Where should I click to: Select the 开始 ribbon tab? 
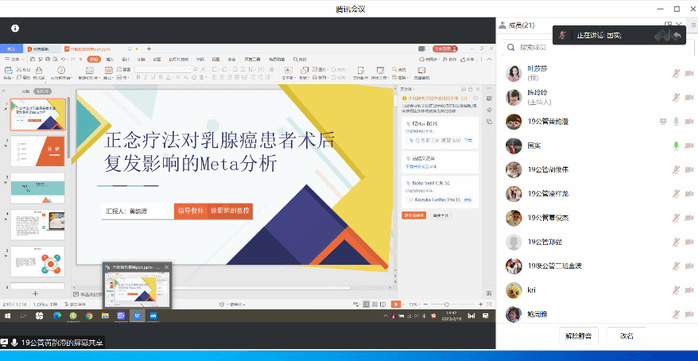tap(93, 59)
